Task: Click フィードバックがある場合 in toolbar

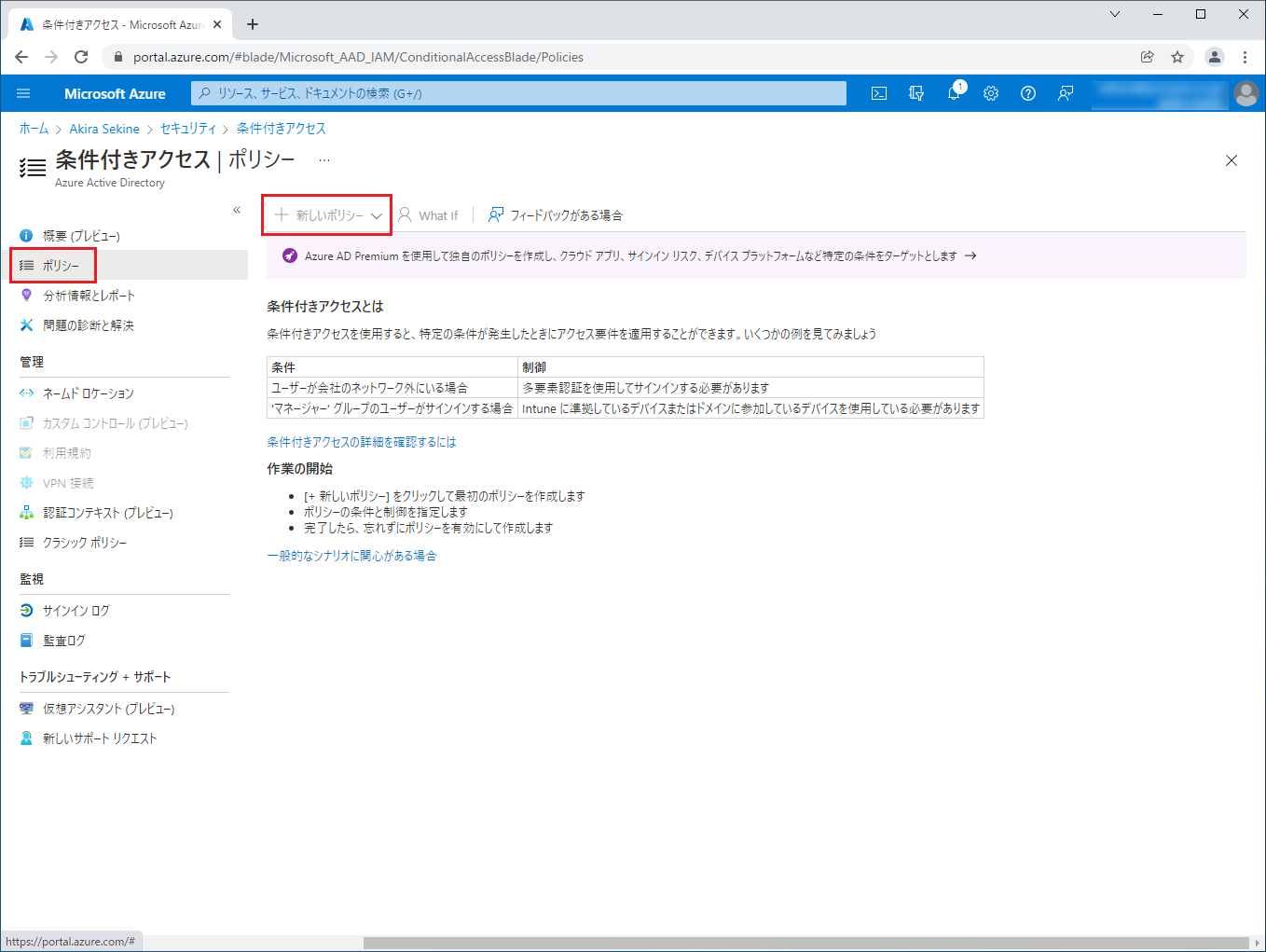Action: (x=556, y=215)
